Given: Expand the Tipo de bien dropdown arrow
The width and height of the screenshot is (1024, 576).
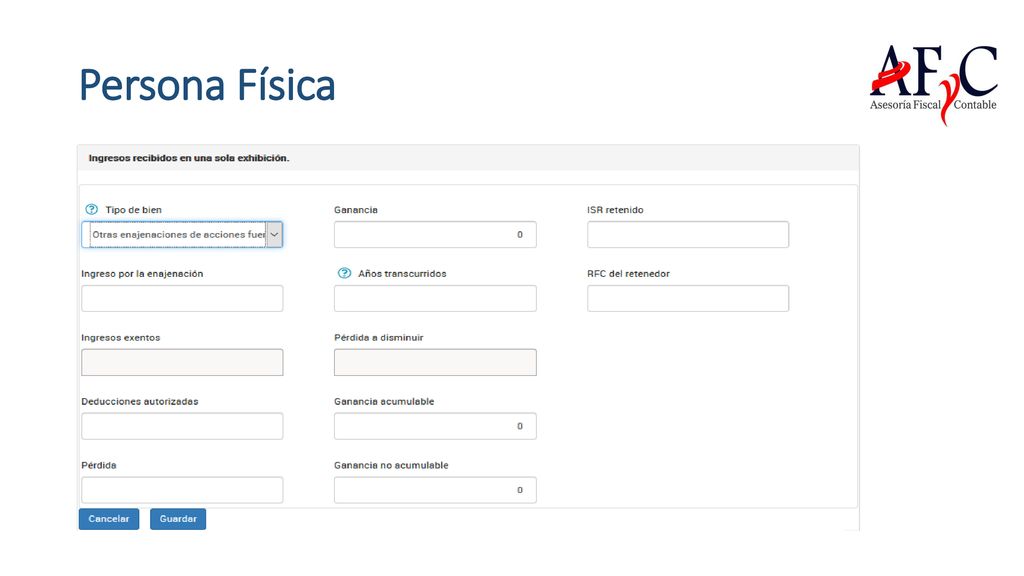Looking at the screenshot, I should (x=274, y=234).
